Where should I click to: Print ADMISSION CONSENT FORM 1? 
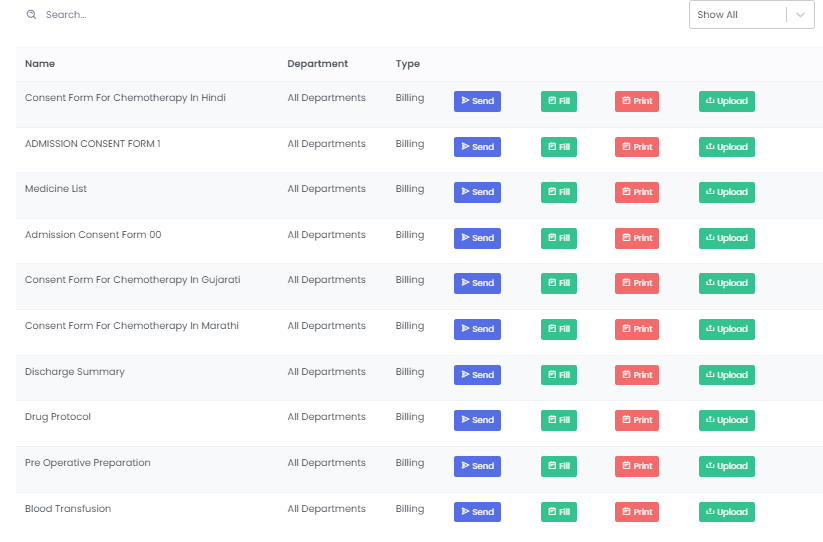tap(637, 147)
